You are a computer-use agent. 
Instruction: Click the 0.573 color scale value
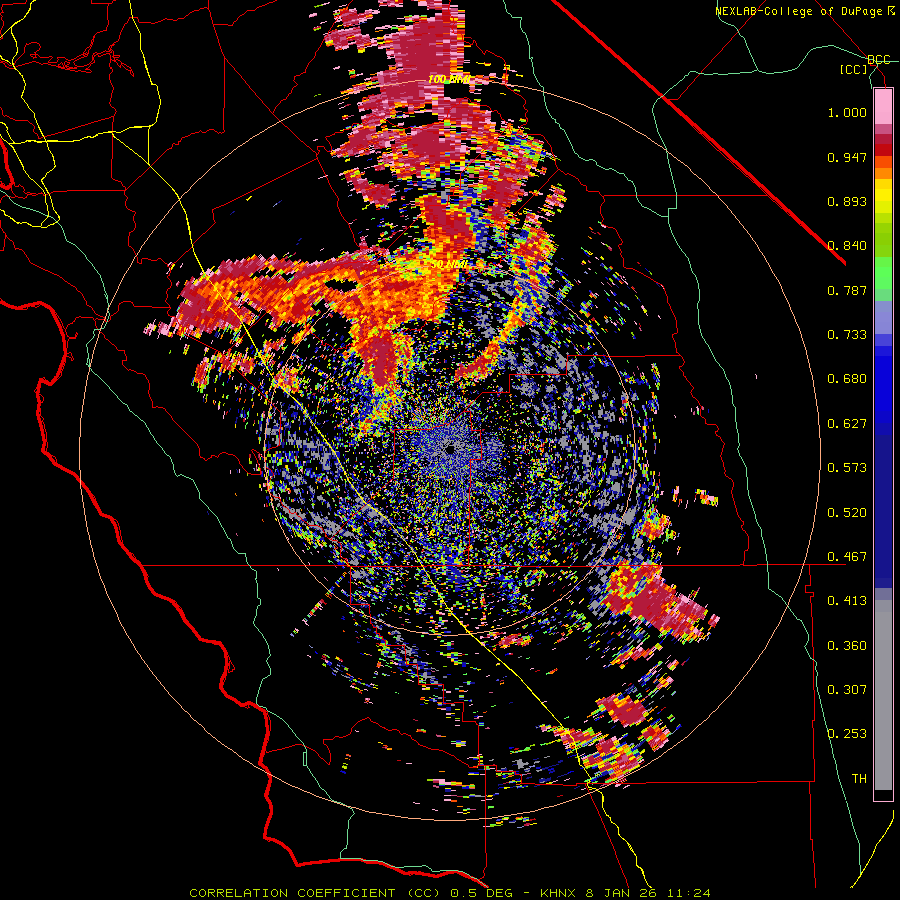tap(847, 468)
